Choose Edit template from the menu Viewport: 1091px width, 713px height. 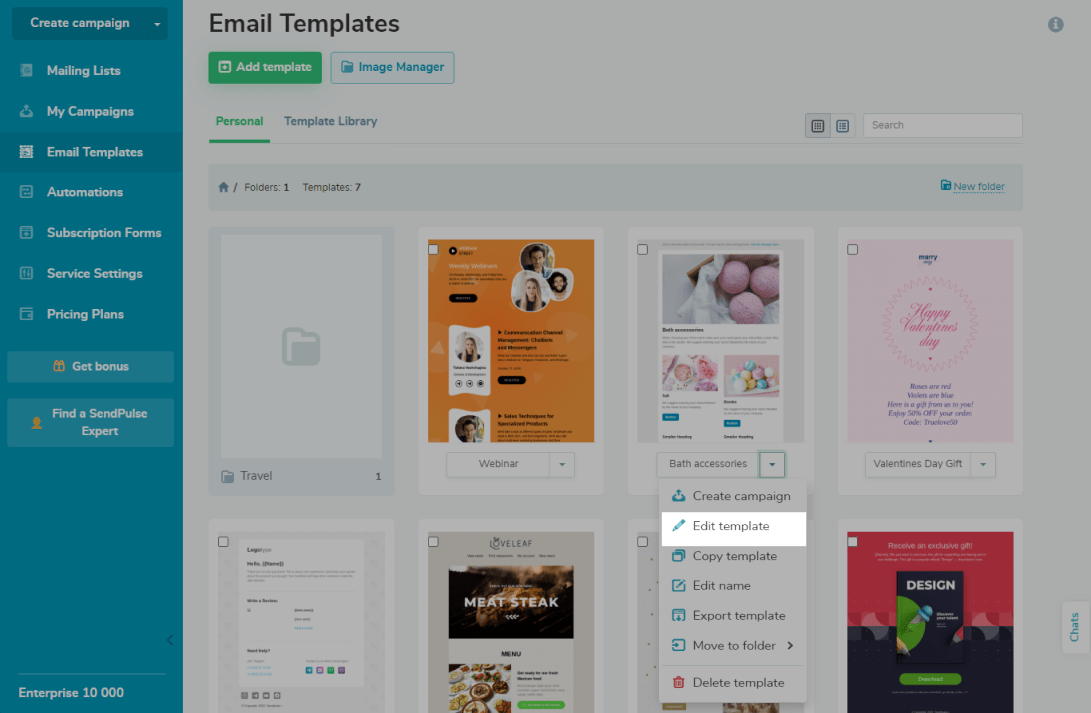coord(733,527)
